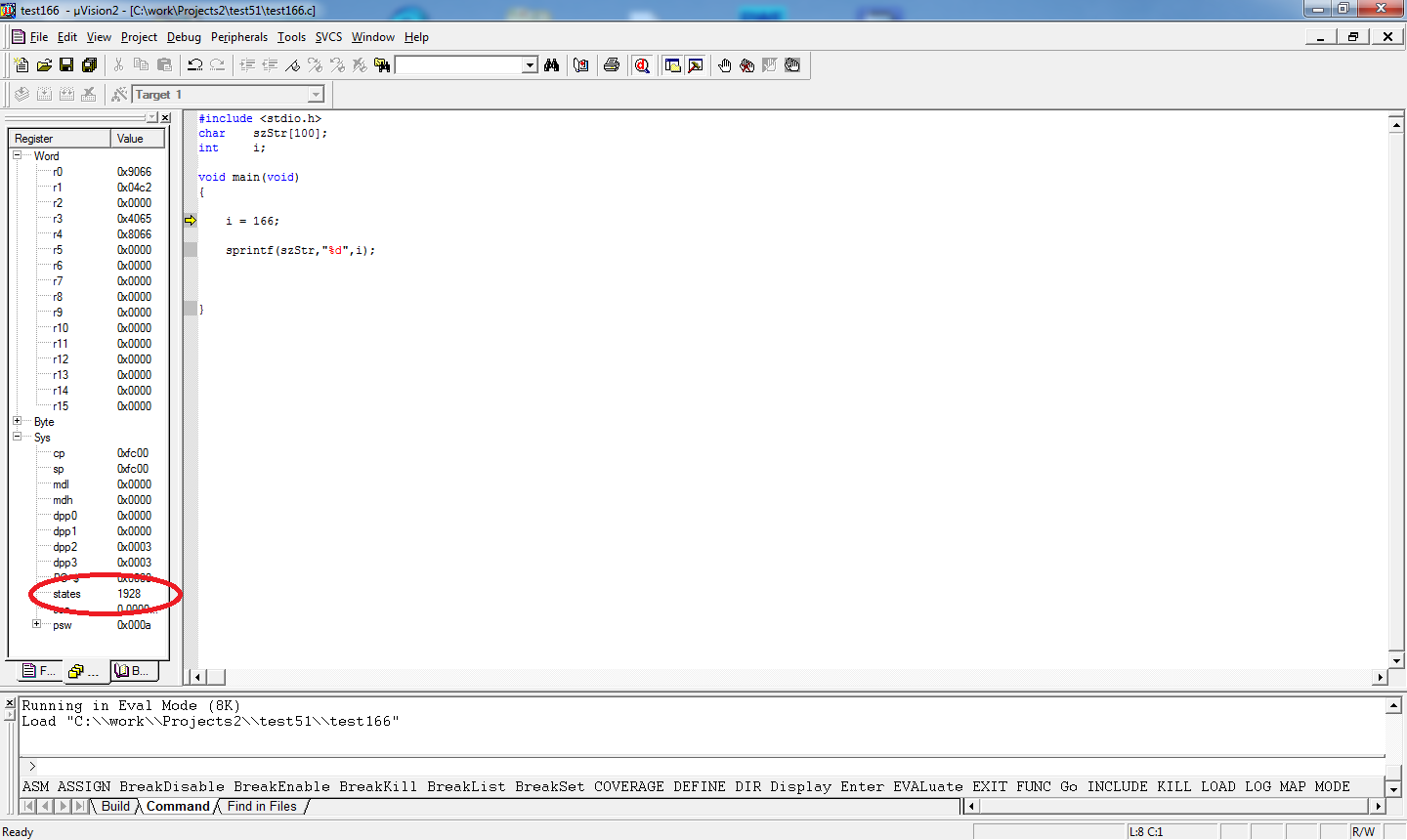Click the Paste clipboard icon
Viewport: 1407px width, 840px height.
164,65
